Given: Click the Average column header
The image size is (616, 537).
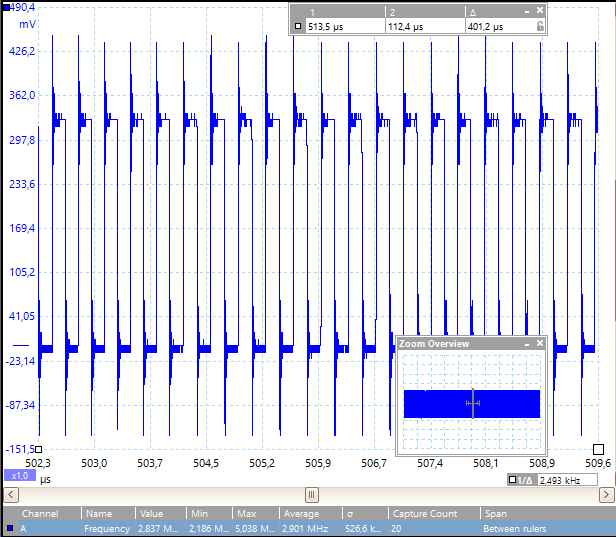Looking at the screenshot, I should (x=304, y=513).
